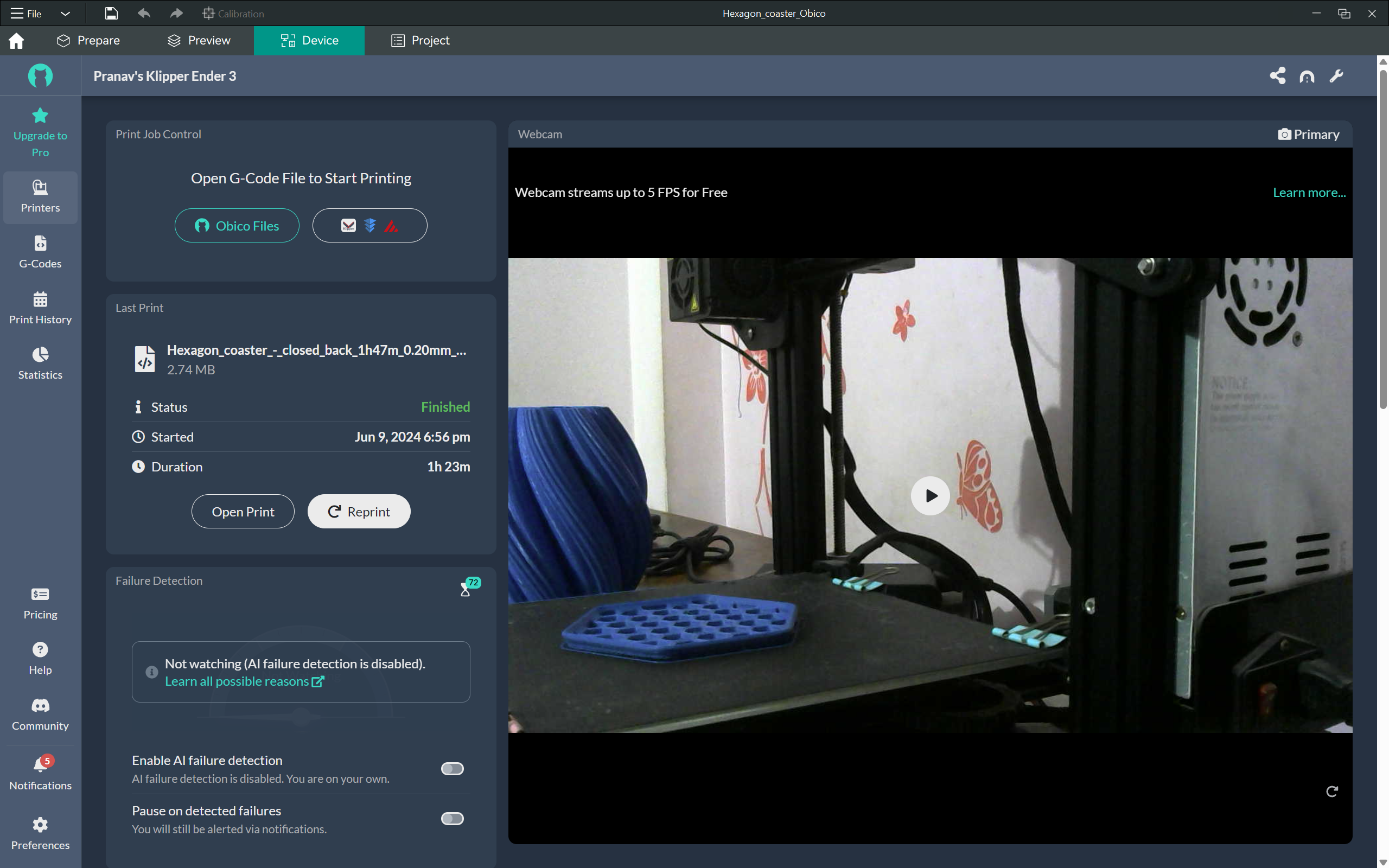Switch to Prepare tab
The image size is (1389, 868).
coord(98,40)
